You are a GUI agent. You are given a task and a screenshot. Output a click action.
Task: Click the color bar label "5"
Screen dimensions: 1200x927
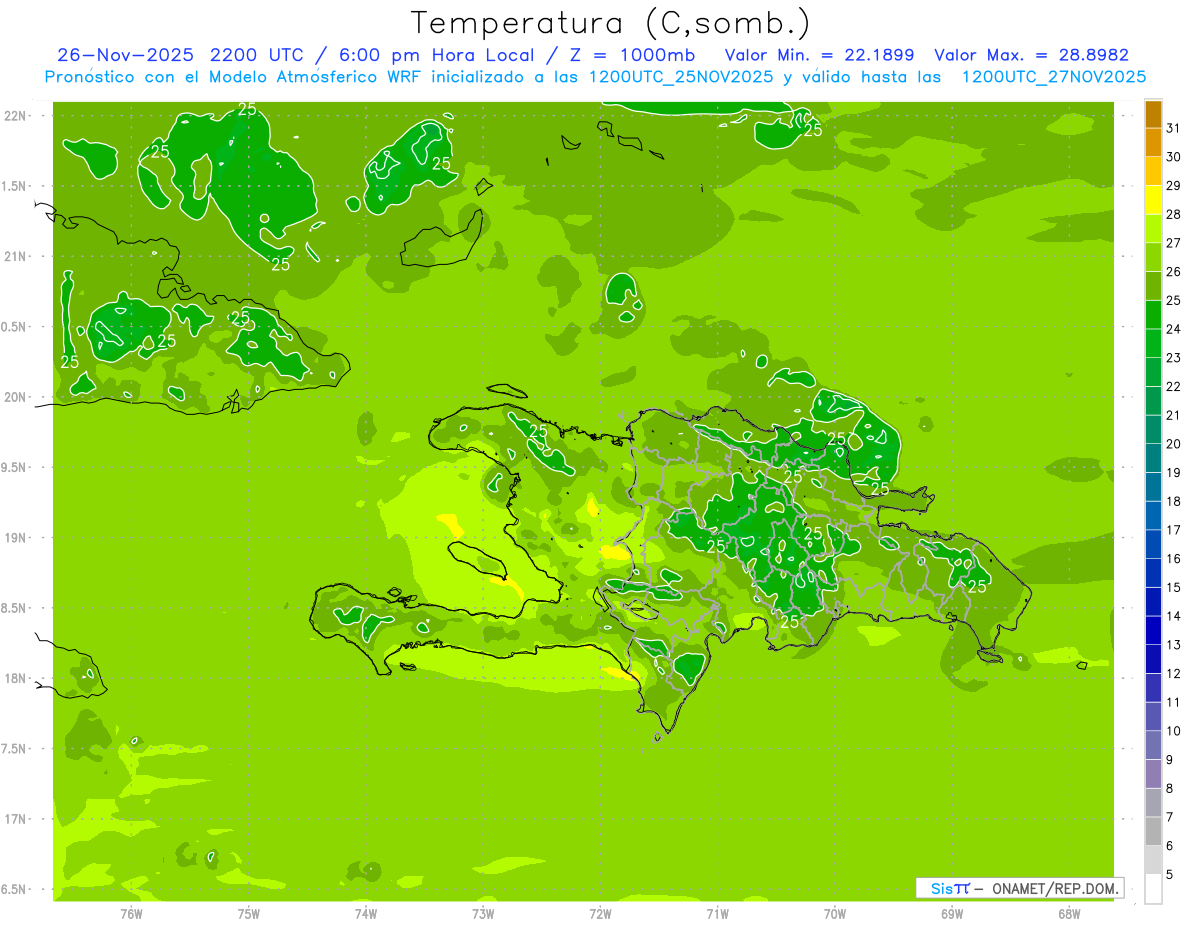pos(1170,875)
